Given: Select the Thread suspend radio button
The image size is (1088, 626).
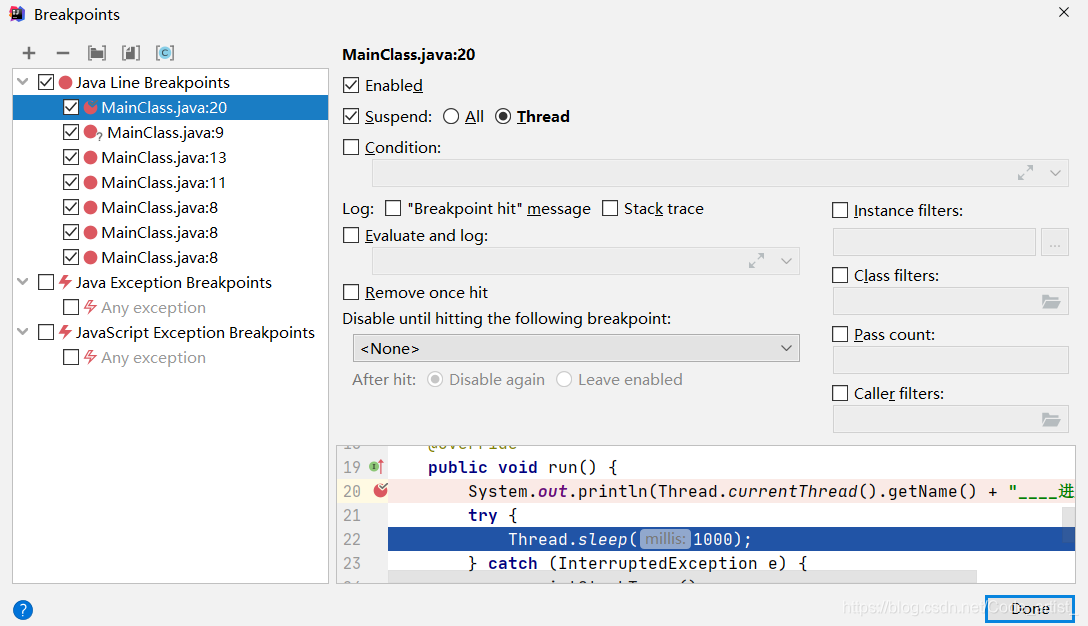Looking at the screenshot, I should click(503, 116).
